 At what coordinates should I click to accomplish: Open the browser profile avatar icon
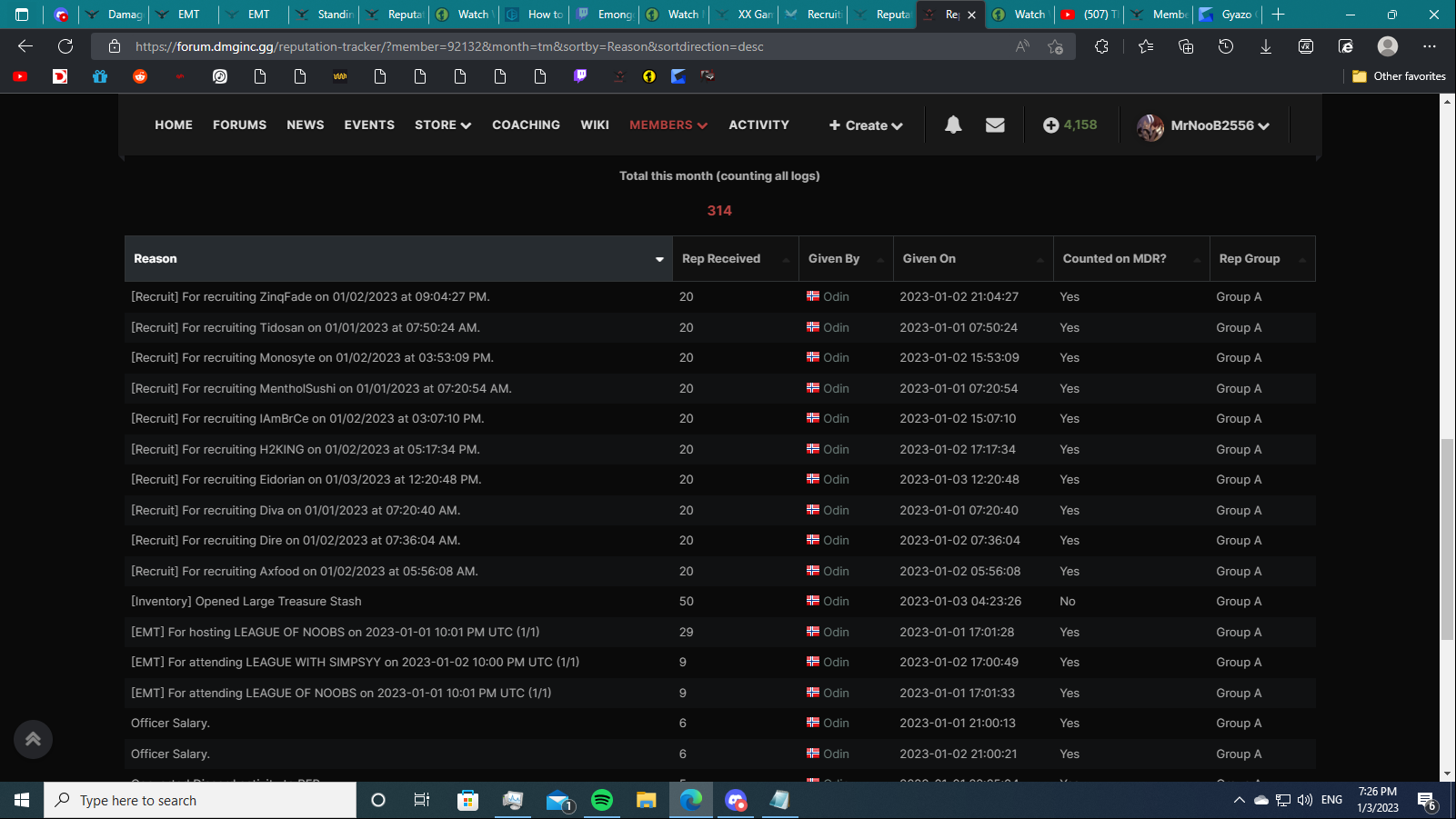point(1388,46)
